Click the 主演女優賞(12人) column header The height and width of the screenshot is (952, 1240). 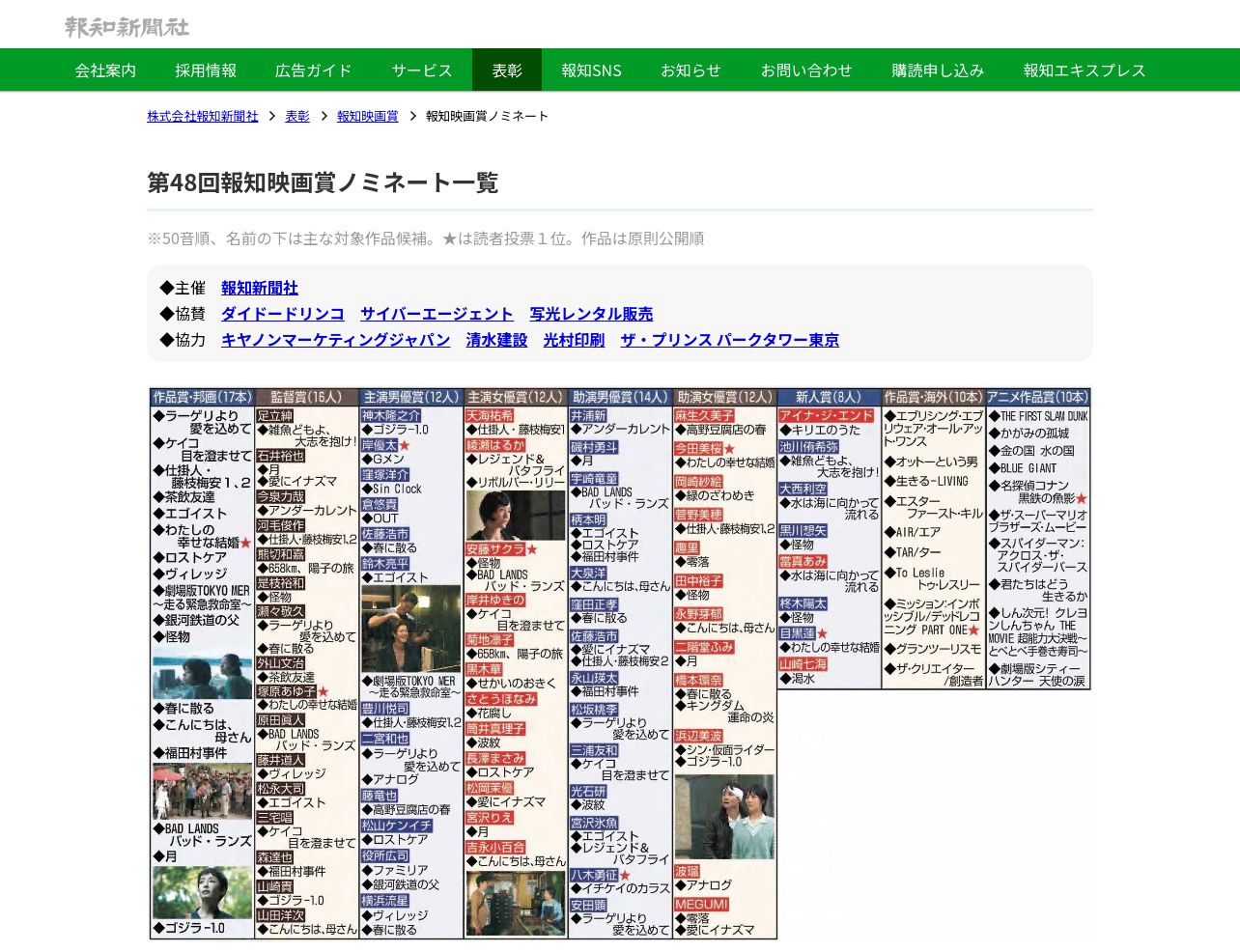click(516, 398)
